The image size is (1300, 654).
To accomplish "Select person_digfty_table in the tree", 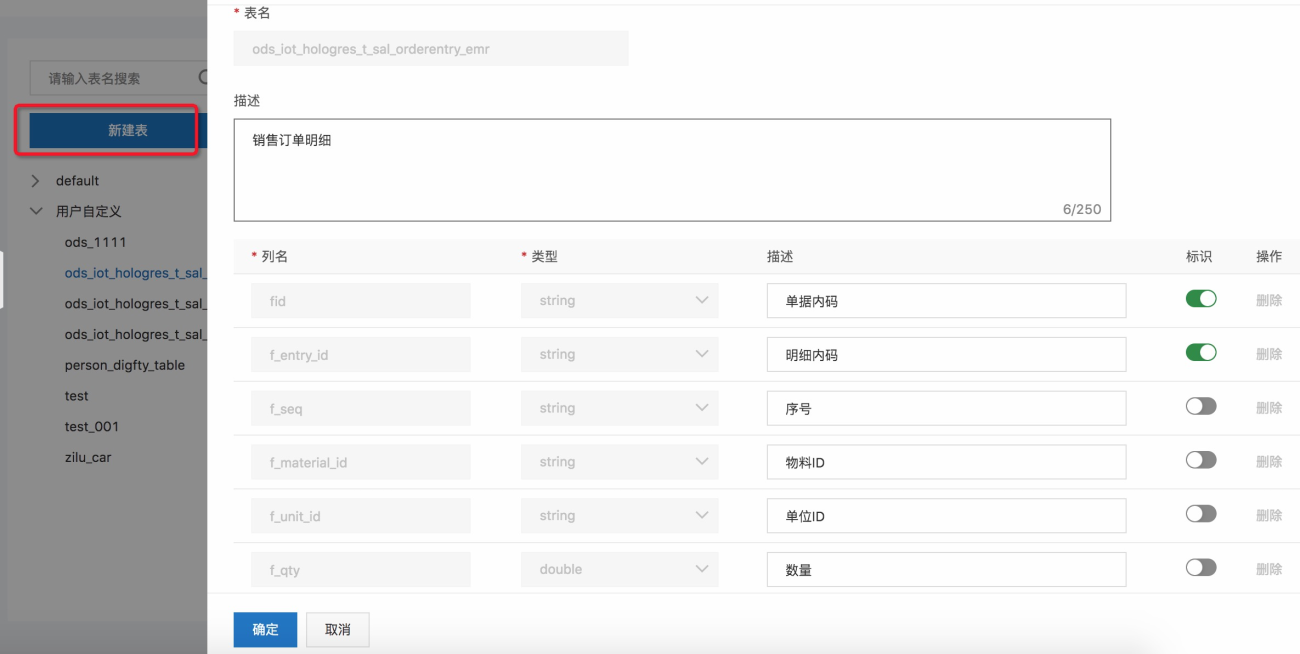I will [x=125, y=365].
